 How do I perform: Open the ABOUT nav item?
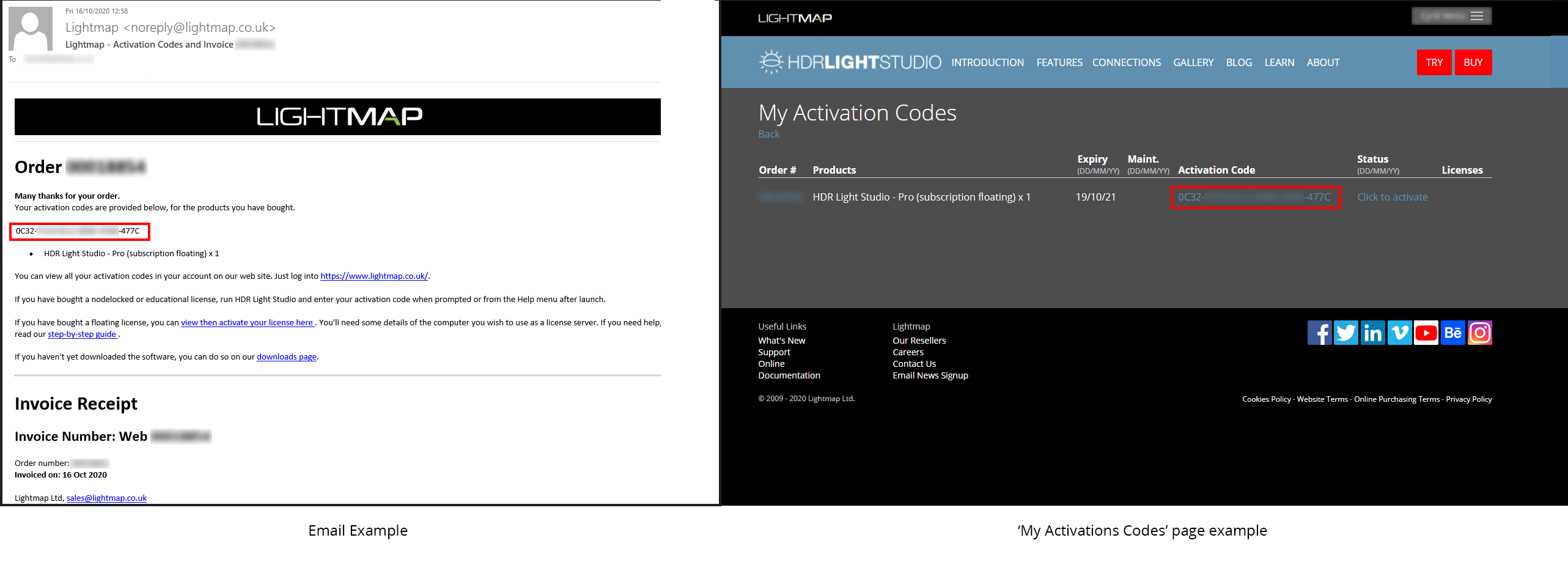click(1323, 62)
